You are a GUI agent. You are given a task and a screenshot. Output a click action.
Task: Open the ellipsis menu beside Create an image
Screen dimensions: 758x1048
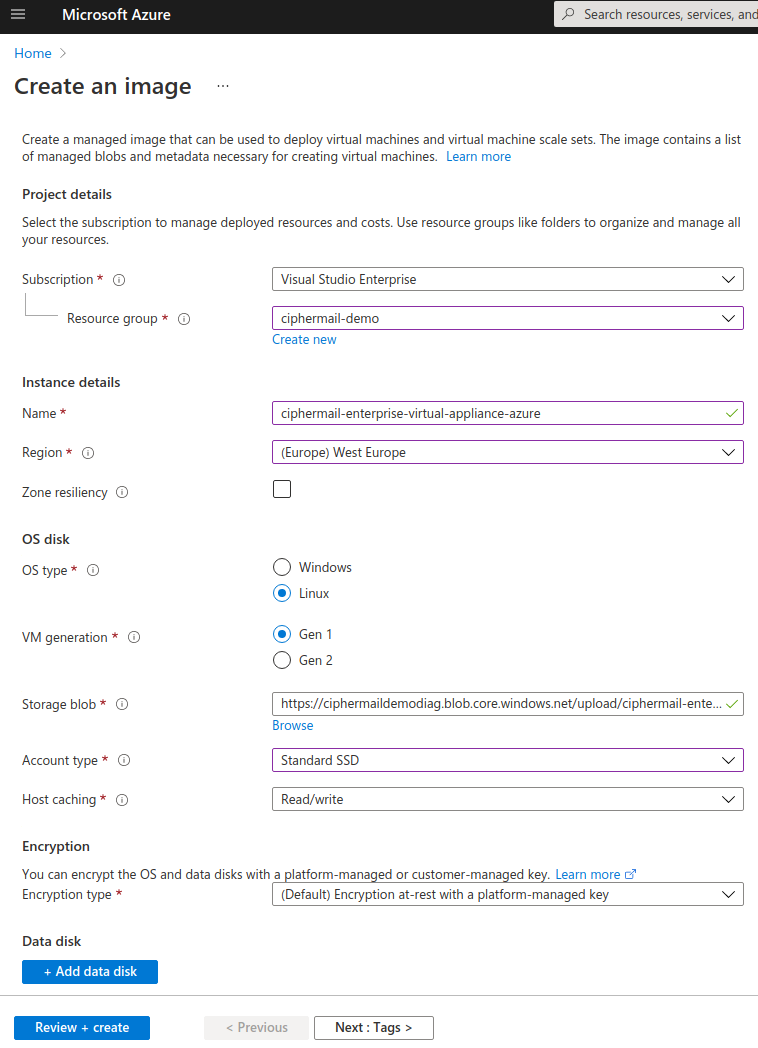click(x=222, y=87)
